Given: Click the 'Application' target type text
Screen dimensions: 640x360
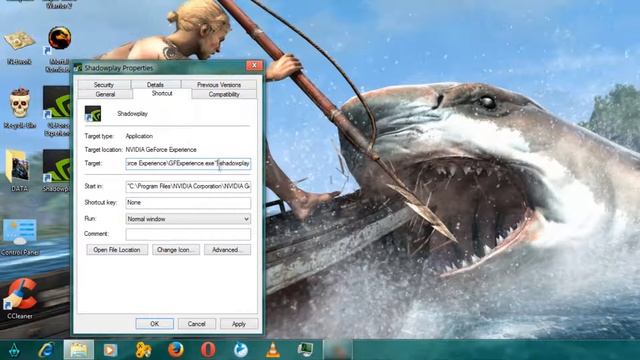Looking at the screenshot, I should 139,136.
